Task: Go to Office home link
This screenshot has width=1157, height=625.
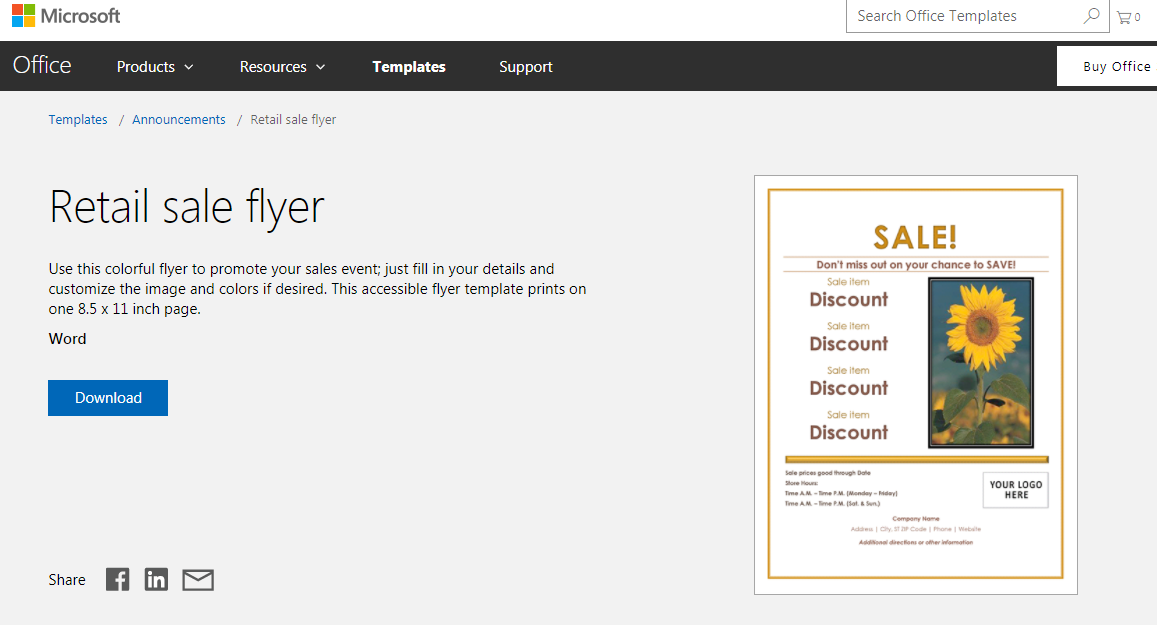Action: pyautogui.click(x=42, y=65)
